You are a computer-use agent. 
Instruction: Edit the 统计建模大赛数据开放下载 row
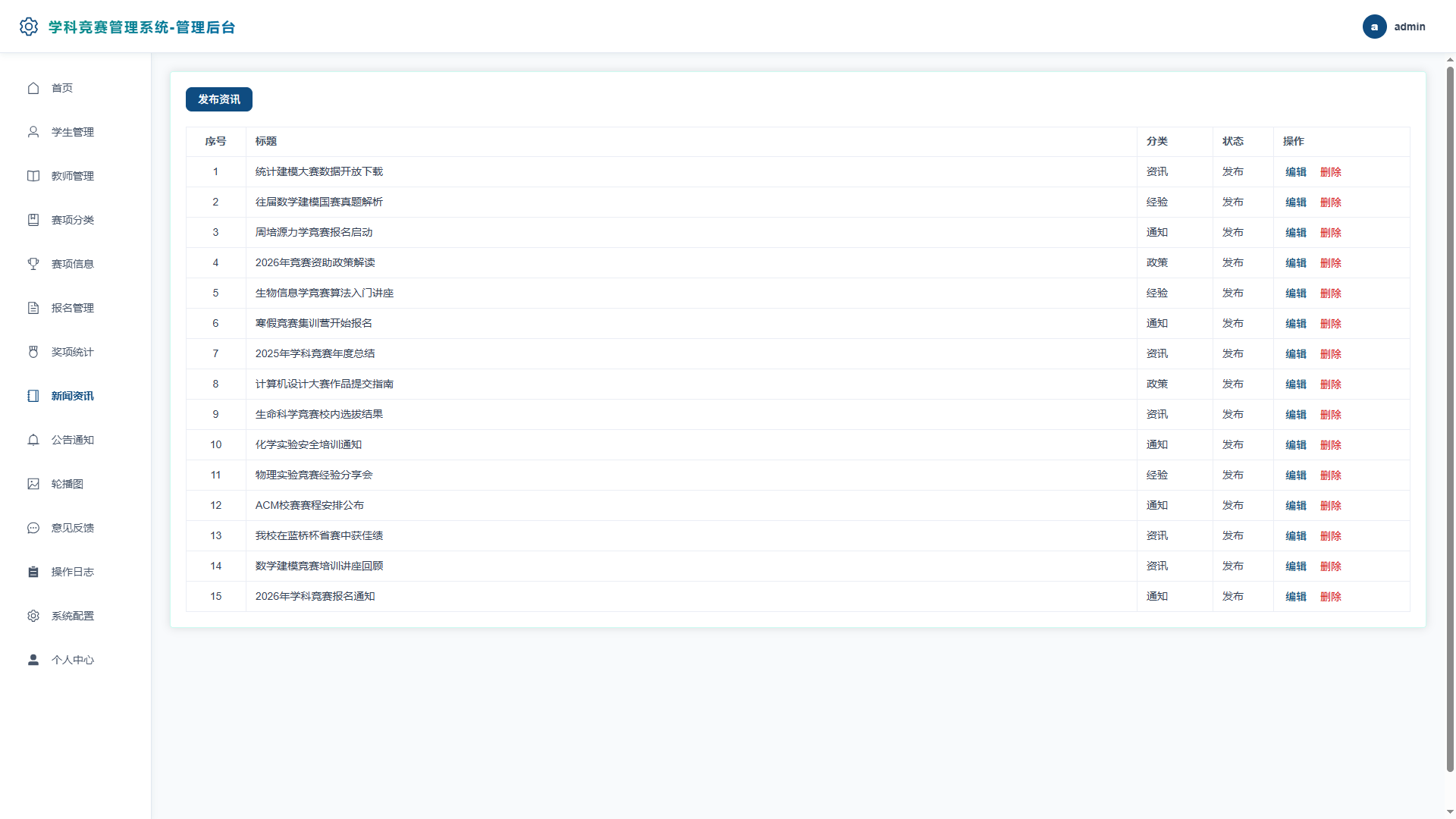coord(1296,172)
